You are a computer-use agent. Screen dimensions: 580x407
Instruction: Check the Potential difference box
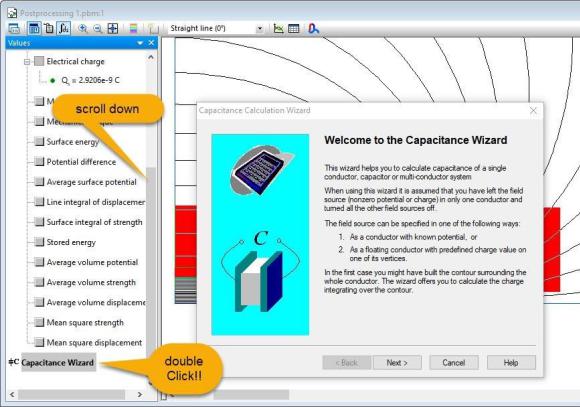tap(39, 162)
